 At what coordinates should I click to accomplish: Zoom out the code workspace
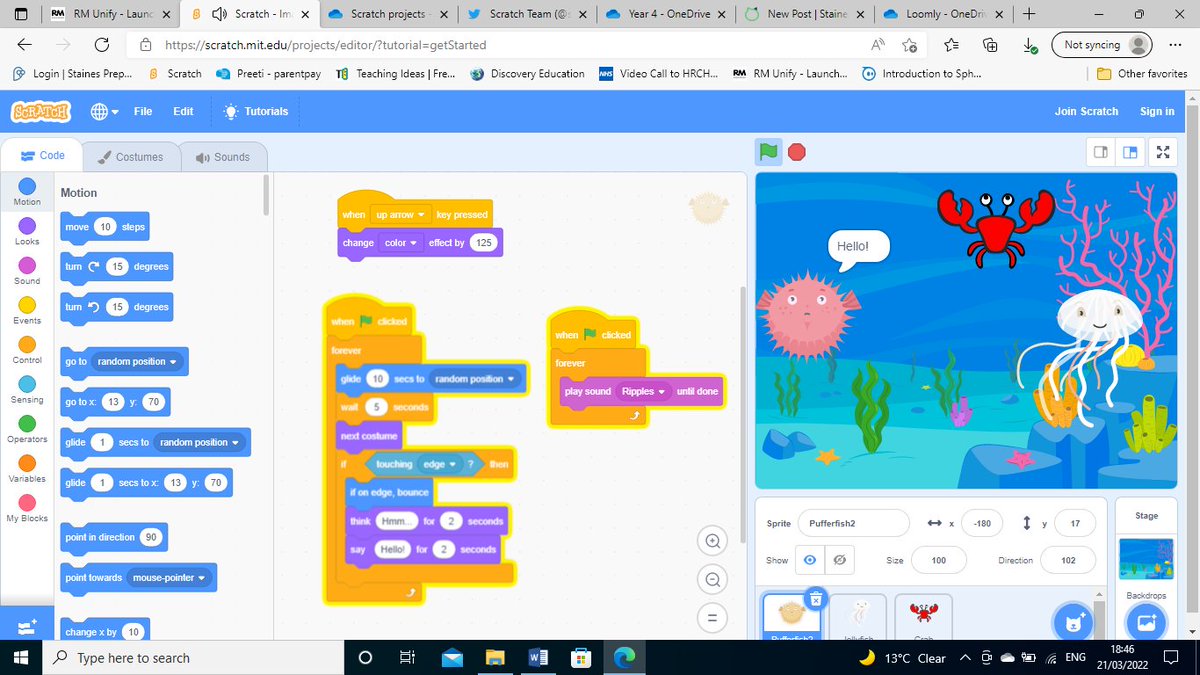coord(712,579)
